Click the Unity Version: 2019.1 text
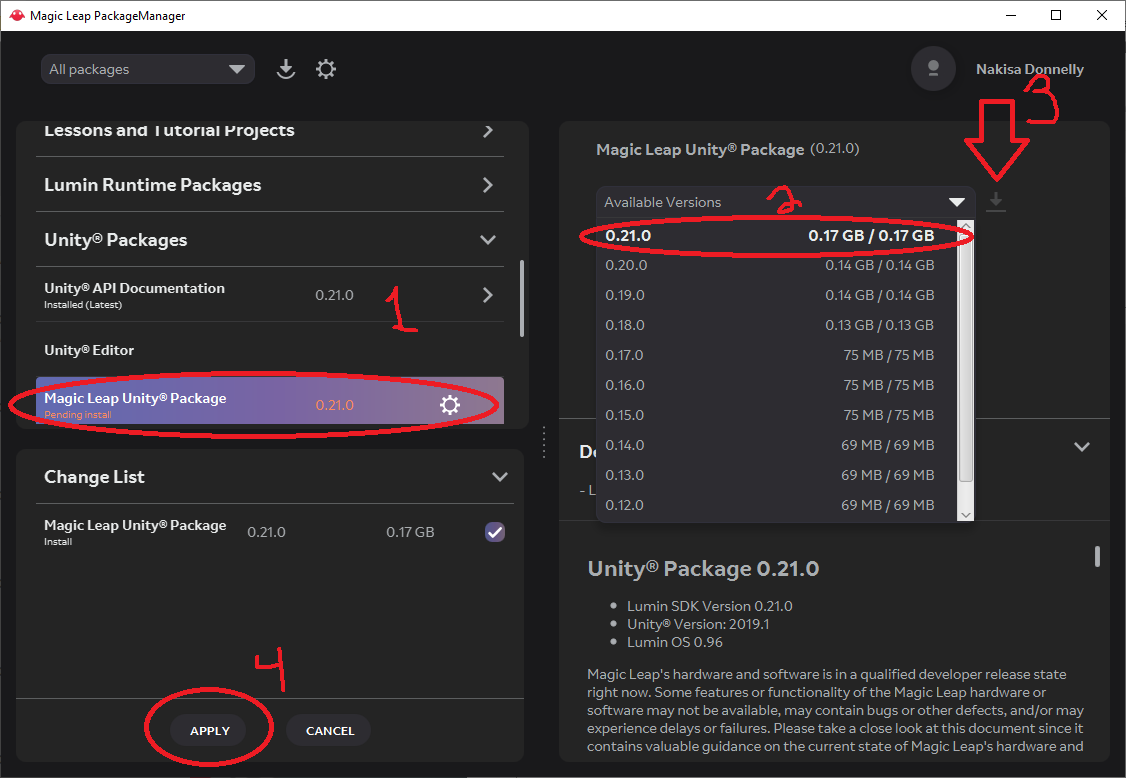Image resolution: width=1126 pixels, height=778 pixels. point(698,624)
